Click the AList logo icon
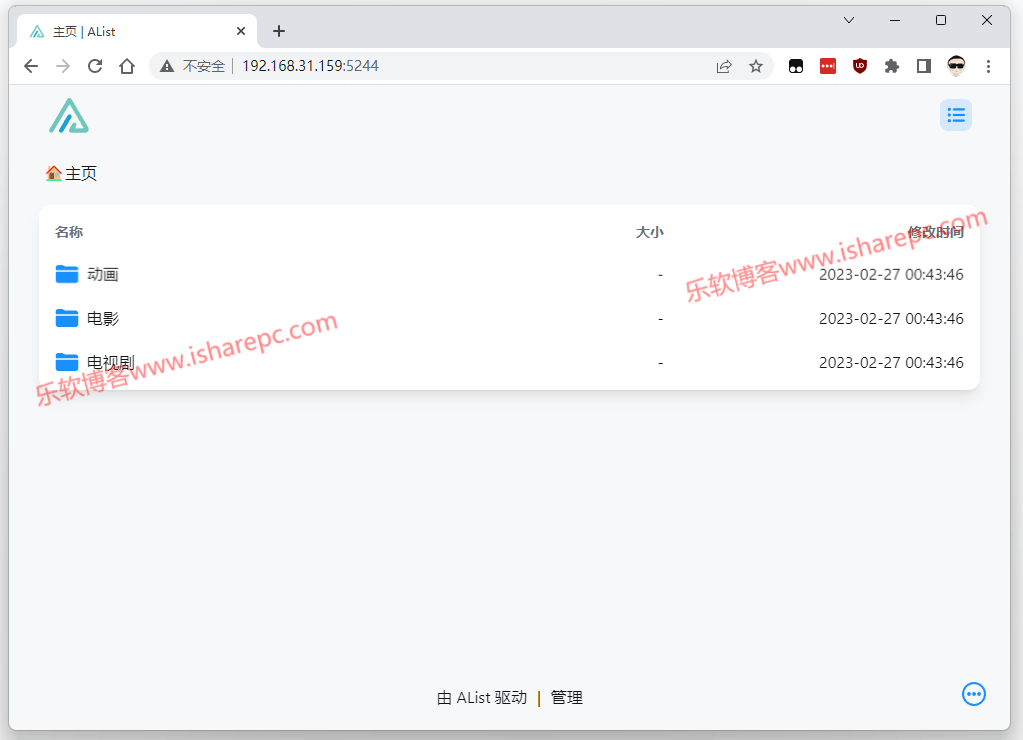The width and height of the screenshot is (1023, 740). coord(69,116)
